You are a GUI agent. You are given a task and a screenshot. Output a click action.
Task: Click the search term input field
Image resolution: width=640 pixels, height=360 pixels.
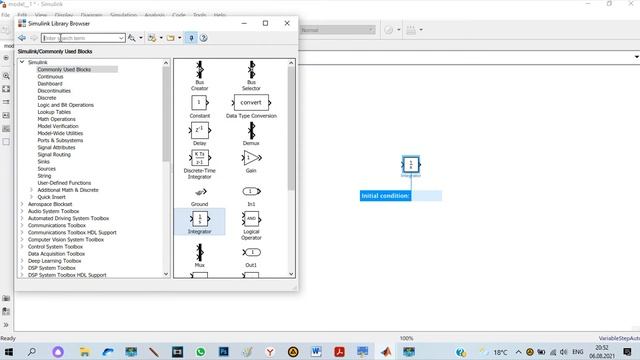point(80,38)
